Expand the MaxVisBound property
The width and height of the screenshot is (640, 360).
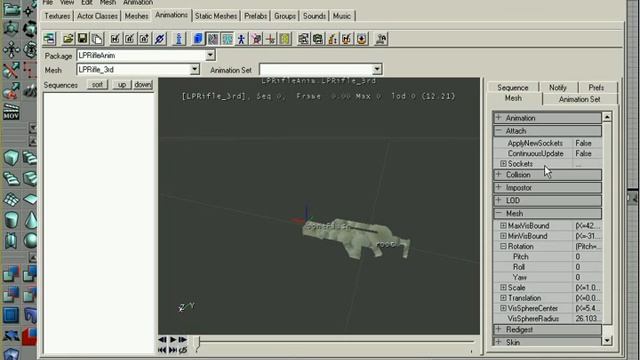(503, 225)
